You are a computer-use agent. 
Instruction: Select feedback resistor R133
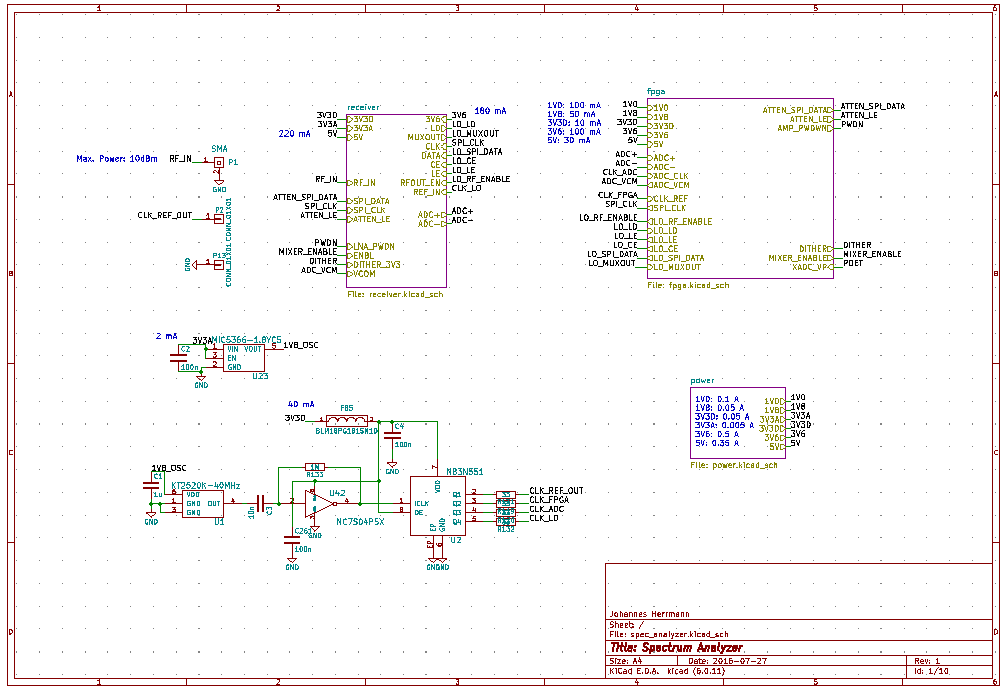point(314,467)
